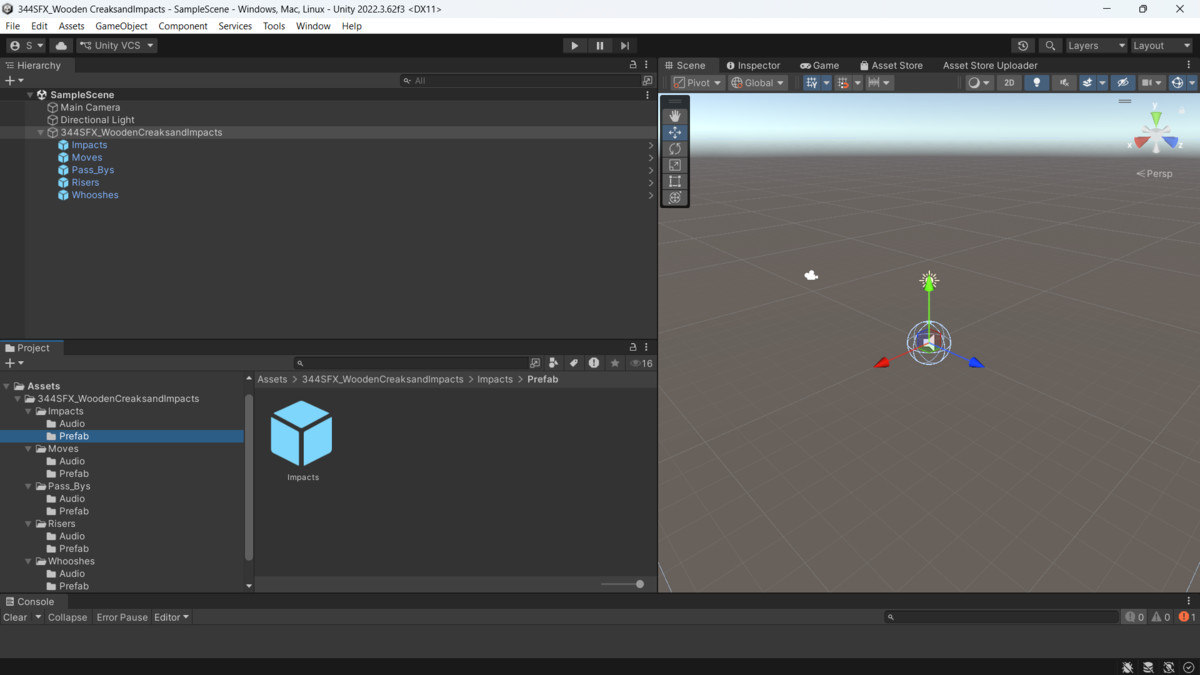The height and width of the screenshot is (675, 1200).
Task: Toggle Console warning count filter
Action: tap(1161, 617)
